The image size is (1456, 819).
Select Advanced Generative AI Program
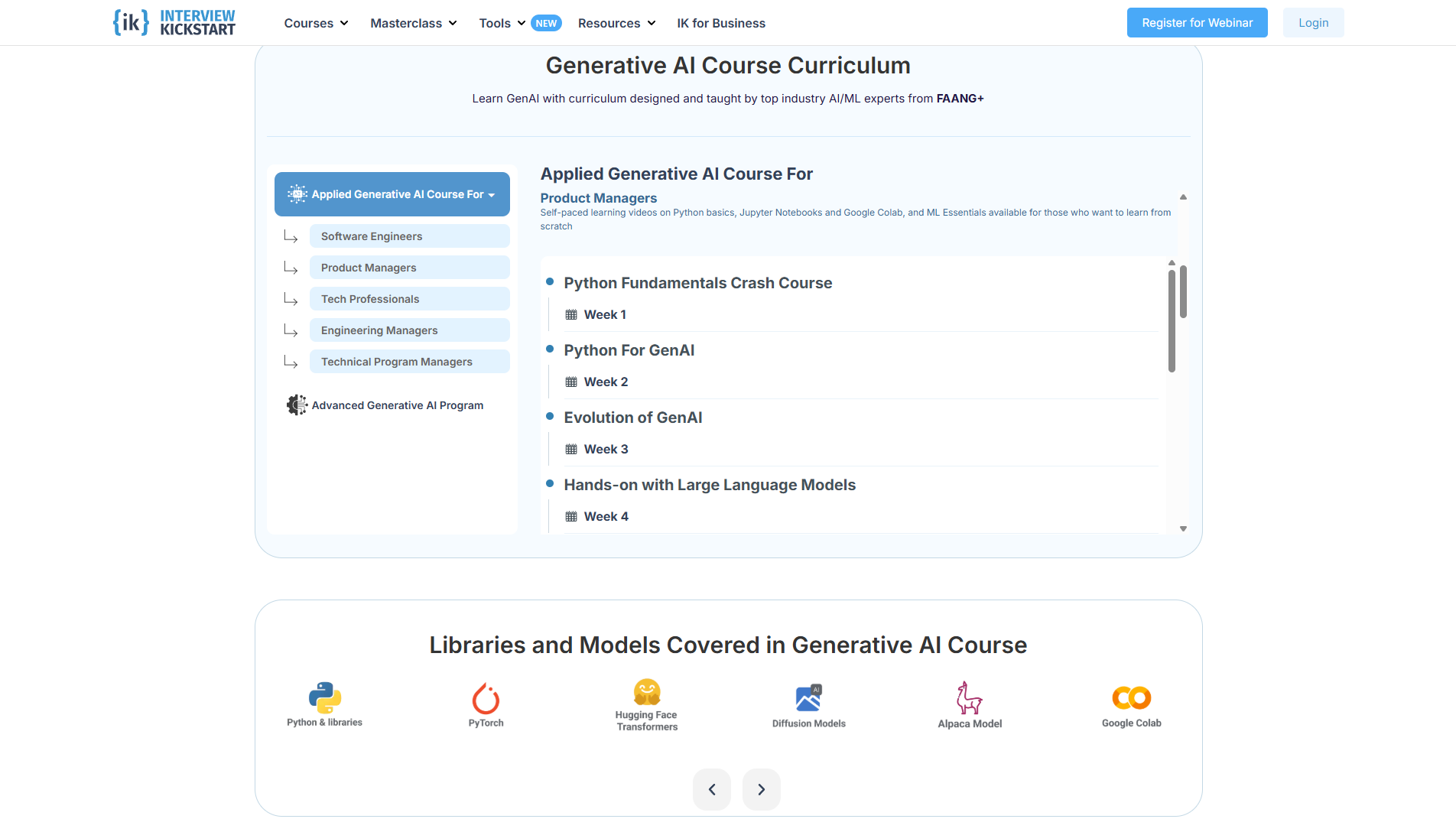click(x=397, y=405)
